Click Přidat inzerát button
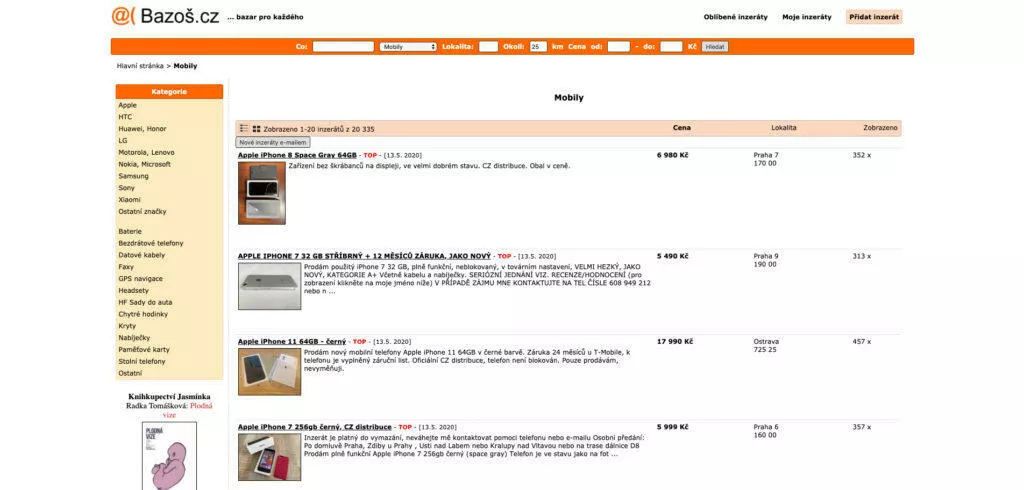This screenshot has width=1024, height=490. tap(874, 17)
